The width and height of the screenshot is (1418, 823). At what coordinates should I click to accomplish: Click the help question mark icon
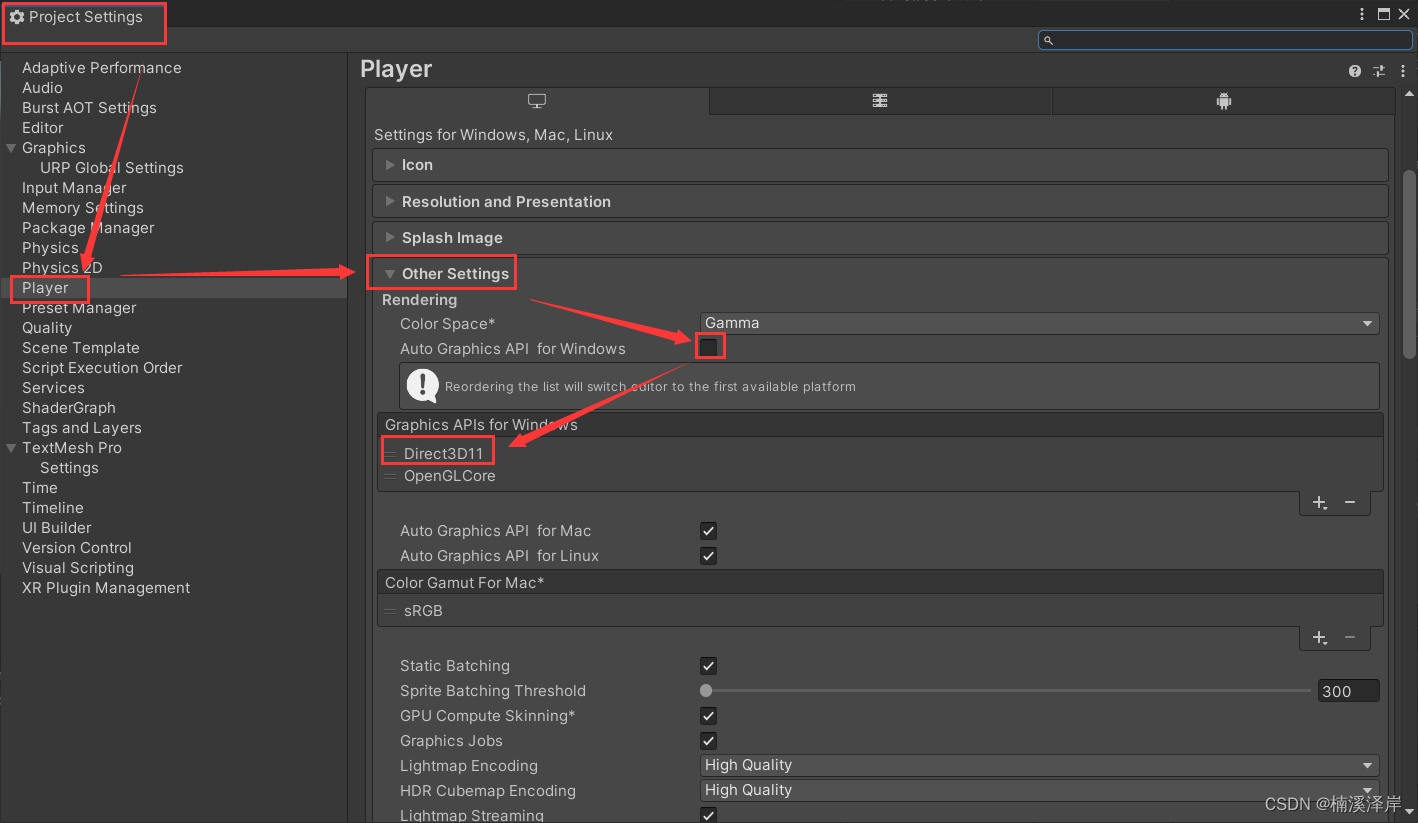pyautogui.click(x=1355, y=71)
